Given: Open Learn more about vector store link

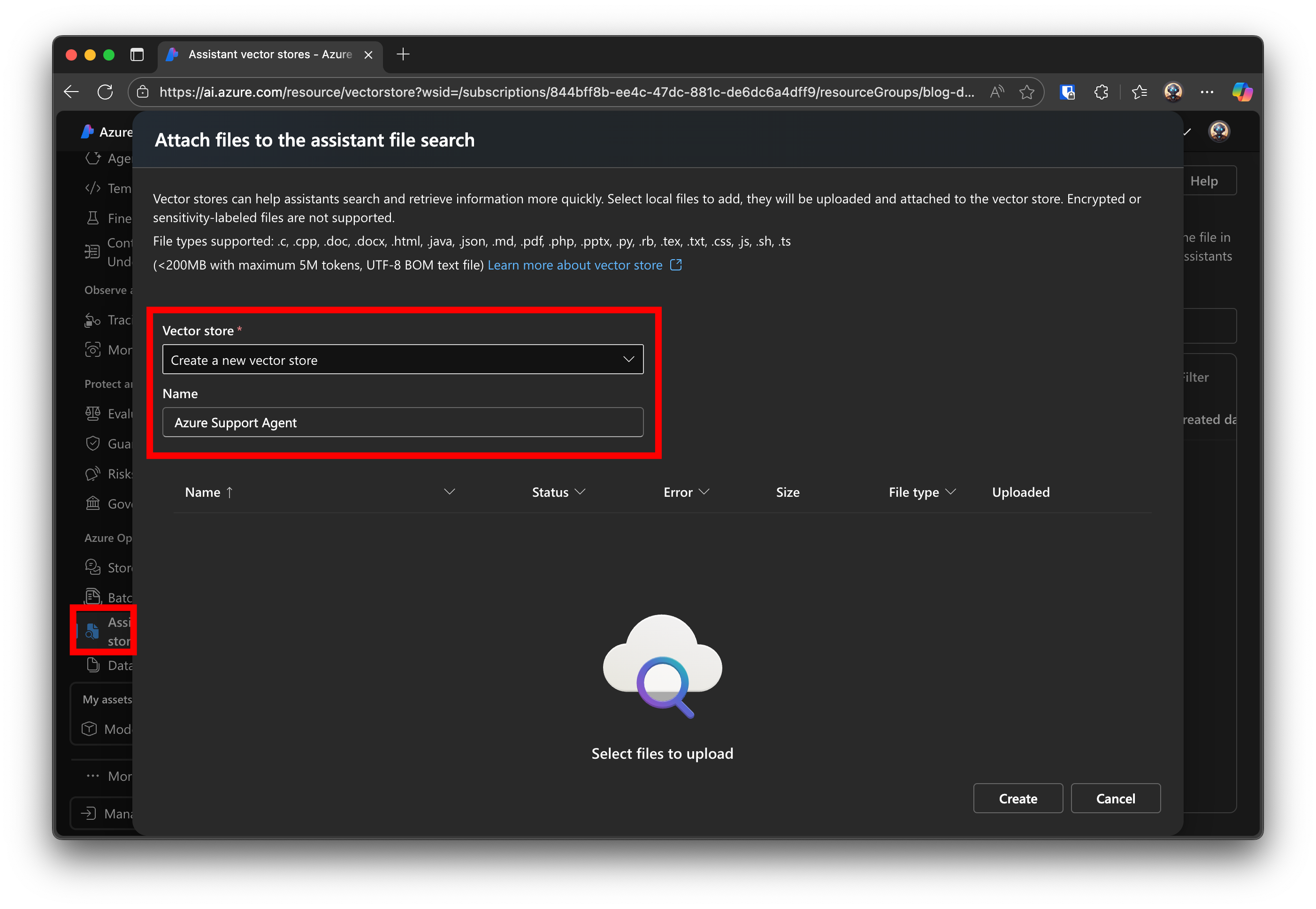Looking at the screenshot, I should pos(575,265).
